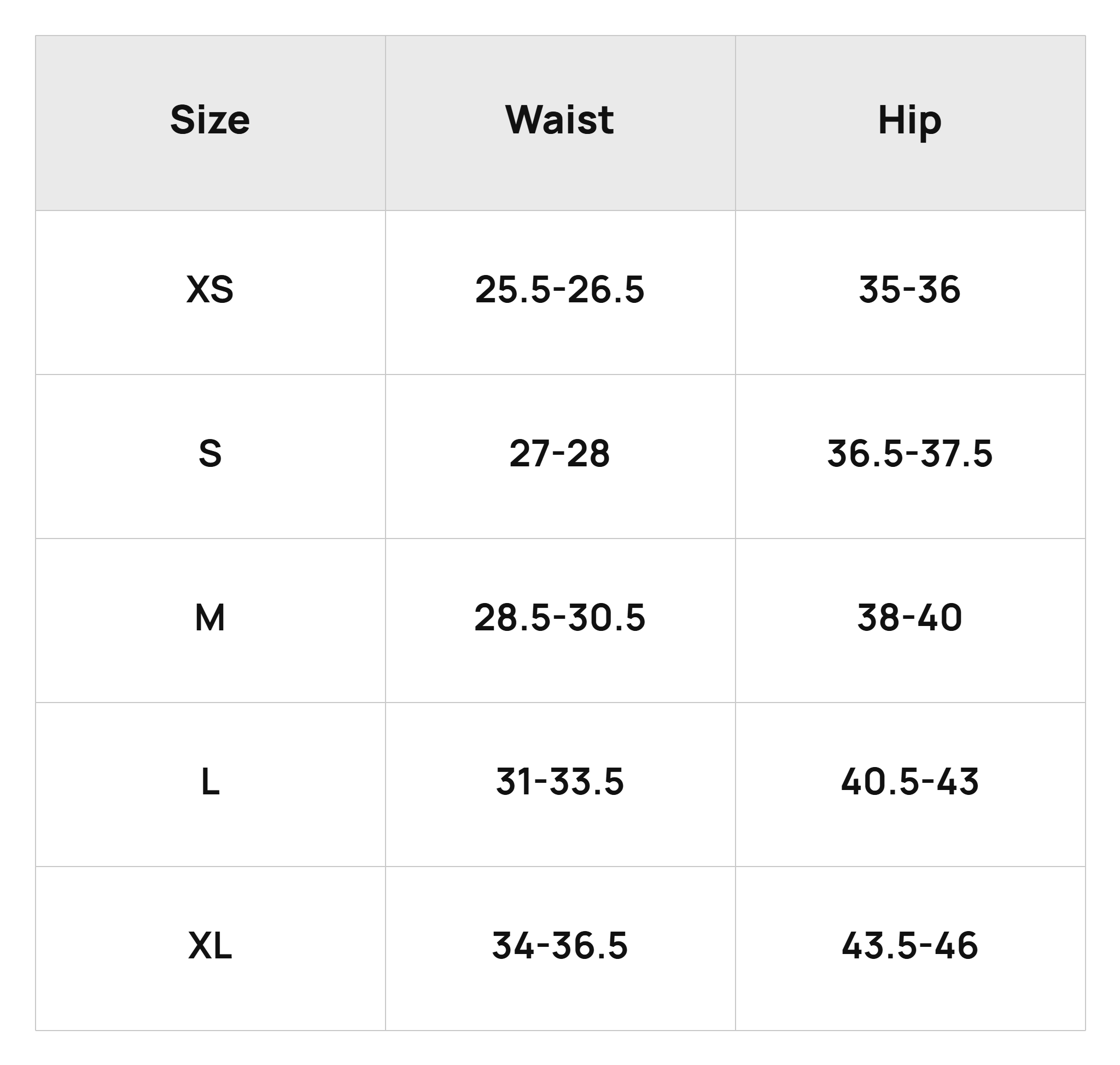Click hip value 38-40
Viewport: 1120px width, 1065px height.
click(x=910, y=618)
